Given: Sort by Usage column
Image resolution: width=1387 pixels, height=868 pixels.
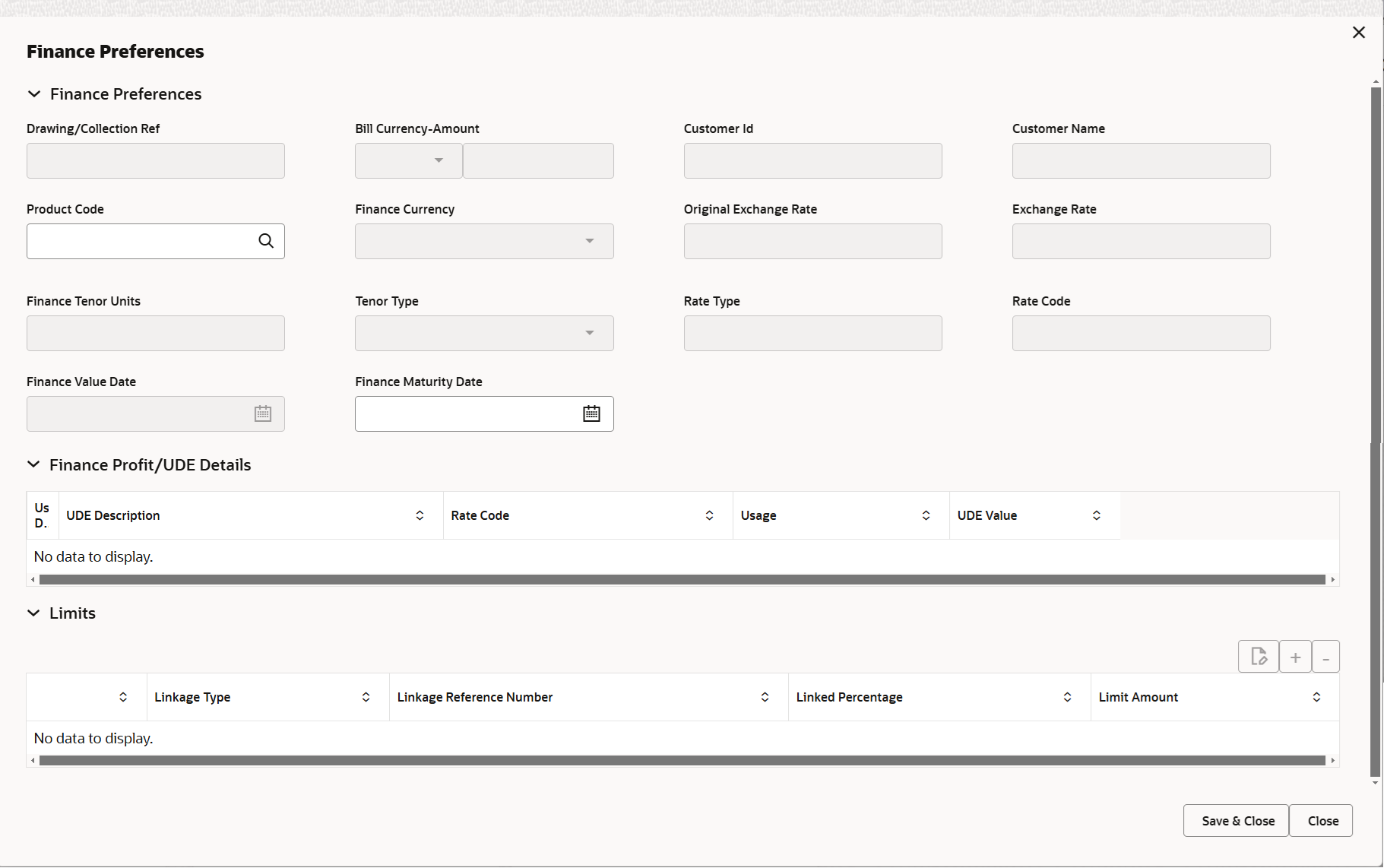Looking at the screenshot, I should (926, 515).
